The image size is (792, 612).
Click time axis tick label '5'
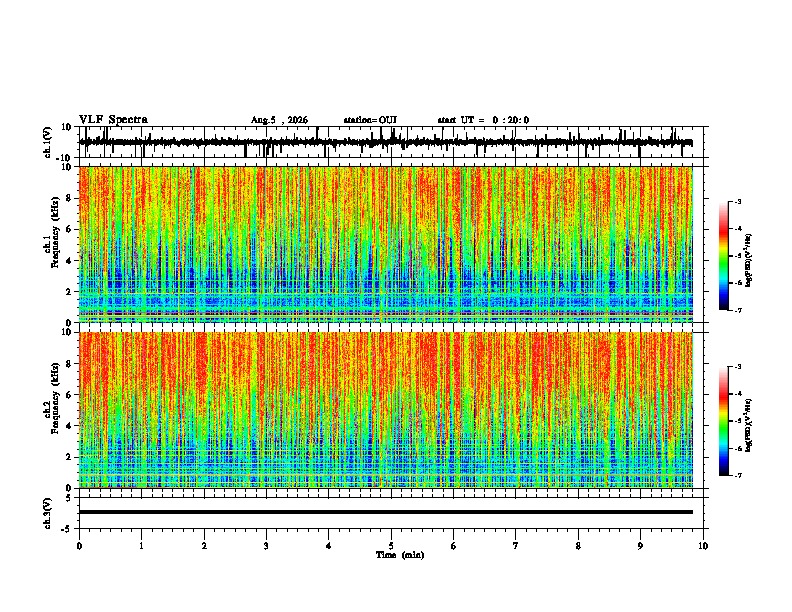(x=391, y=546)
